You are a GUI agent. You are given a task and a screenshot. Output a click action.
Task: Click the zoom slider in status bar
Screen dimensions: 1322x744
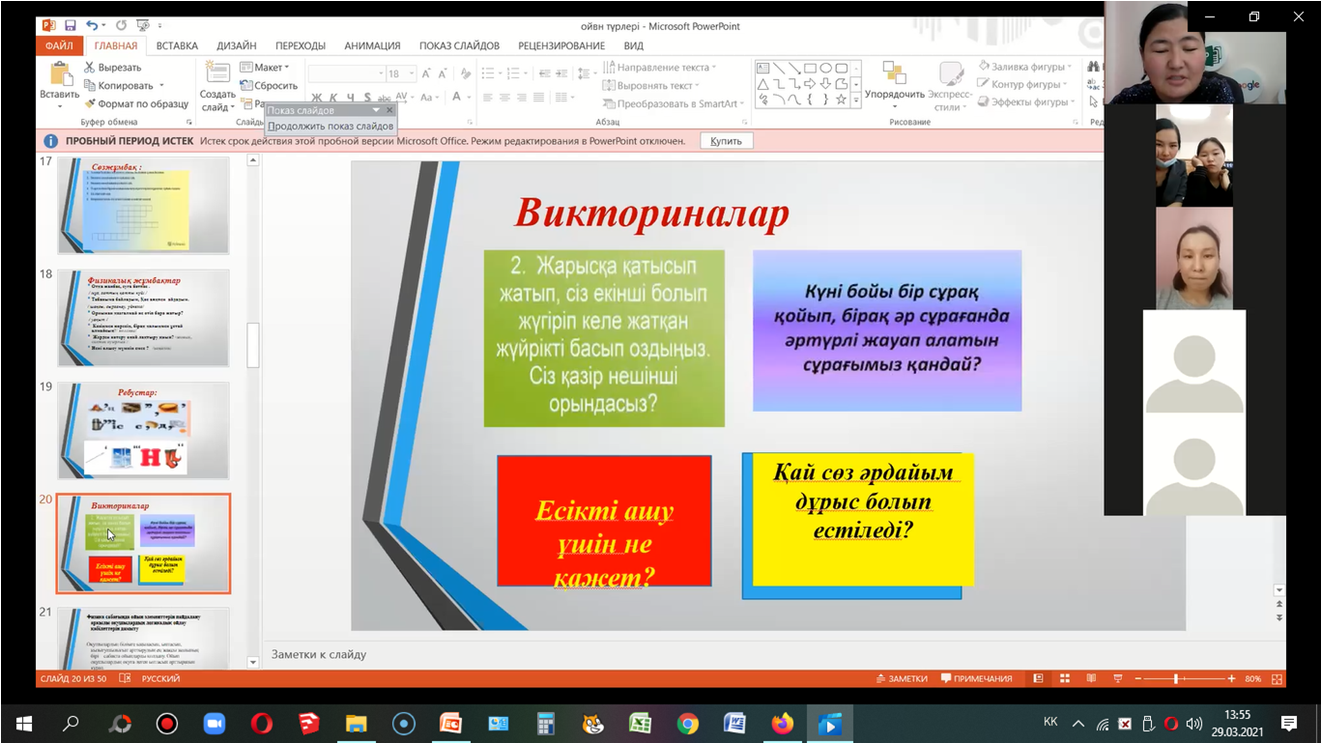click(1176, 679)
